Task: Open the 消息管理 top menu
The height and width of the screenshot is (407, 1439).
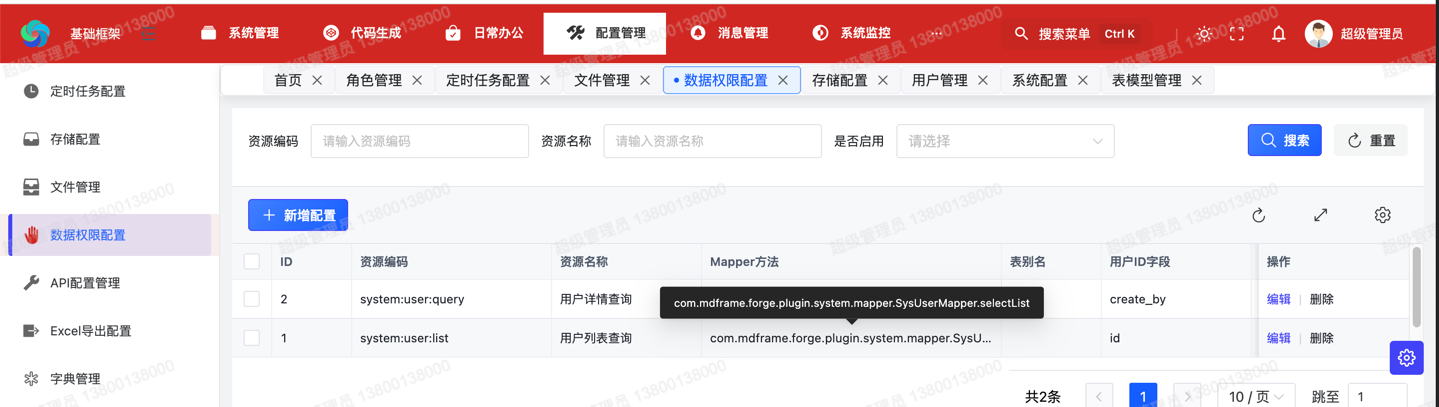Action: click(730, 33)
